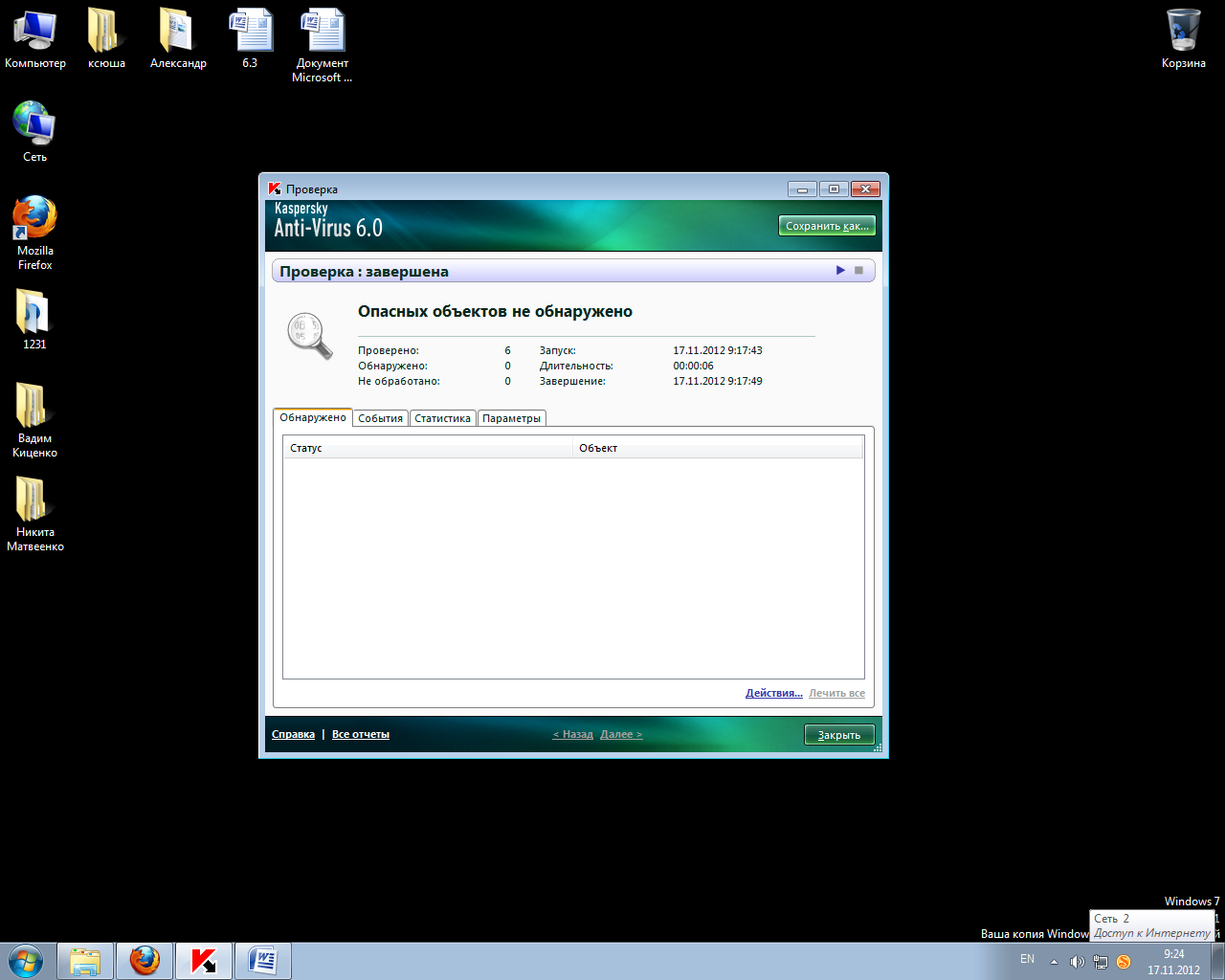The height and width of the screenshot is (980, 1225).
Task: Open the Все отчеты link
Action: click(x=361, y=734)
